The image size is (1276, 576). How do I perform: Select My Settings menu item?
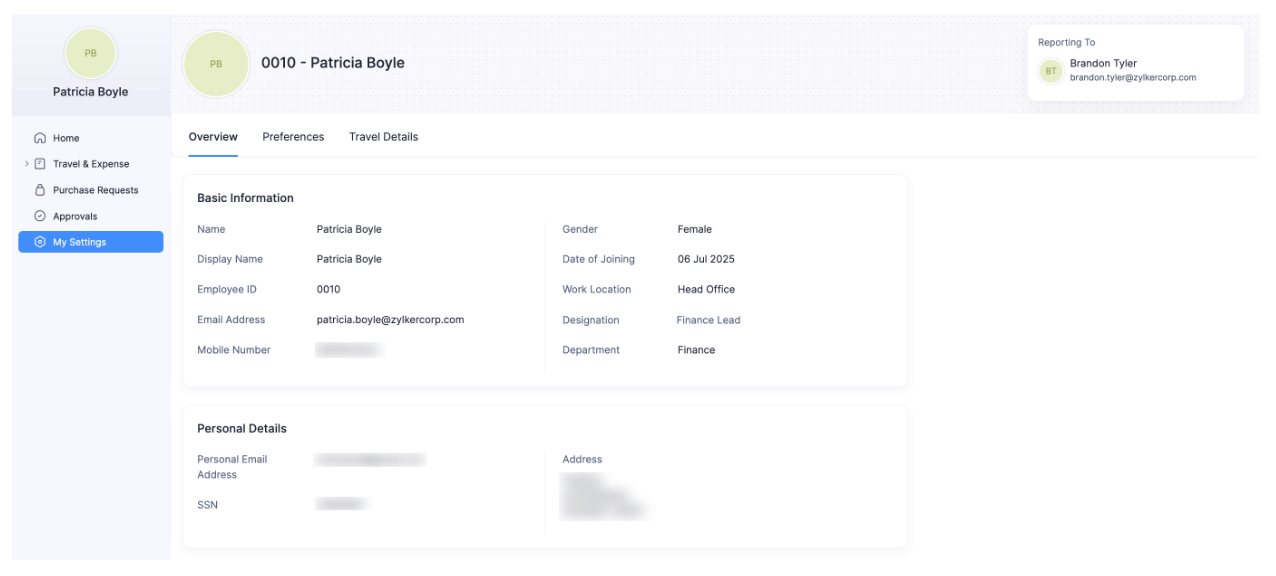pyautogui.click(x=79, y=242)
